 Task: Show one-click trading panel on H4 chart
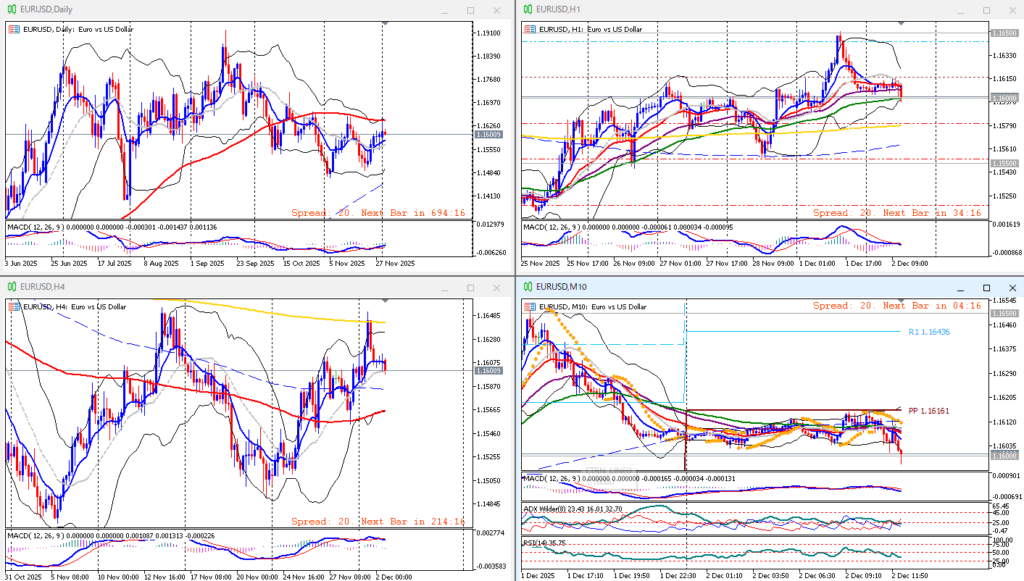click(13, 307)
